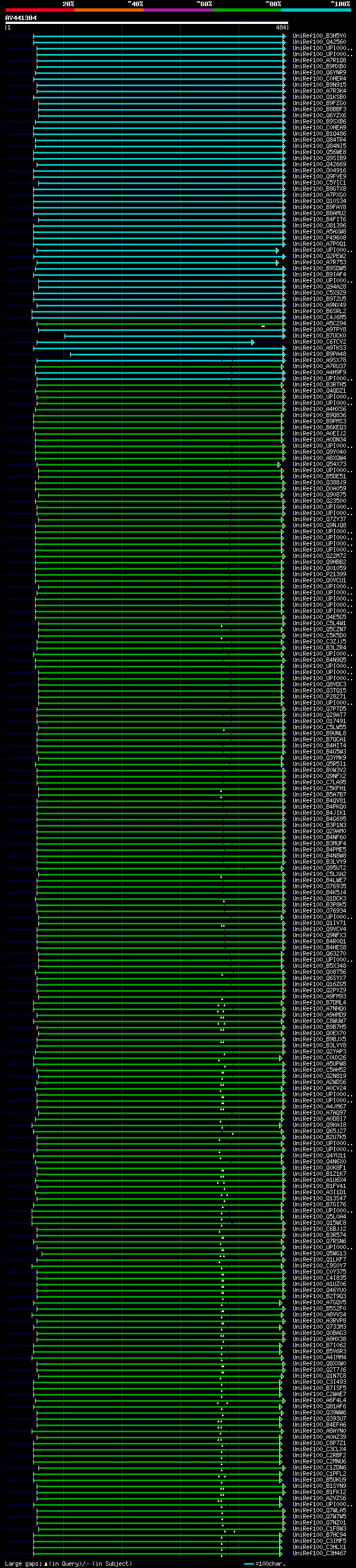Image resolution: width=356 pixels, height=1568 pixels.
Task: Click UniRef100_A9FM93 label
Action: (319, 996)
